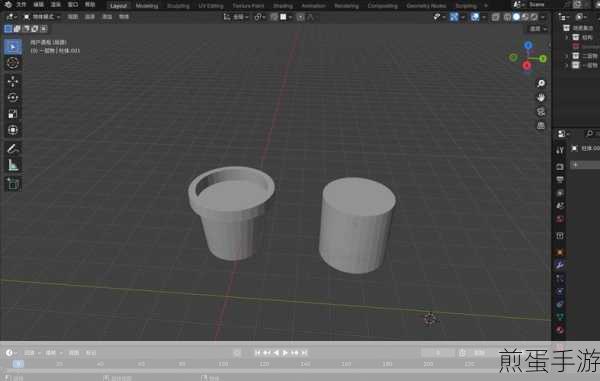Open the editor type dropdown in viewport

pyautogui.click(x=11, y=17)
